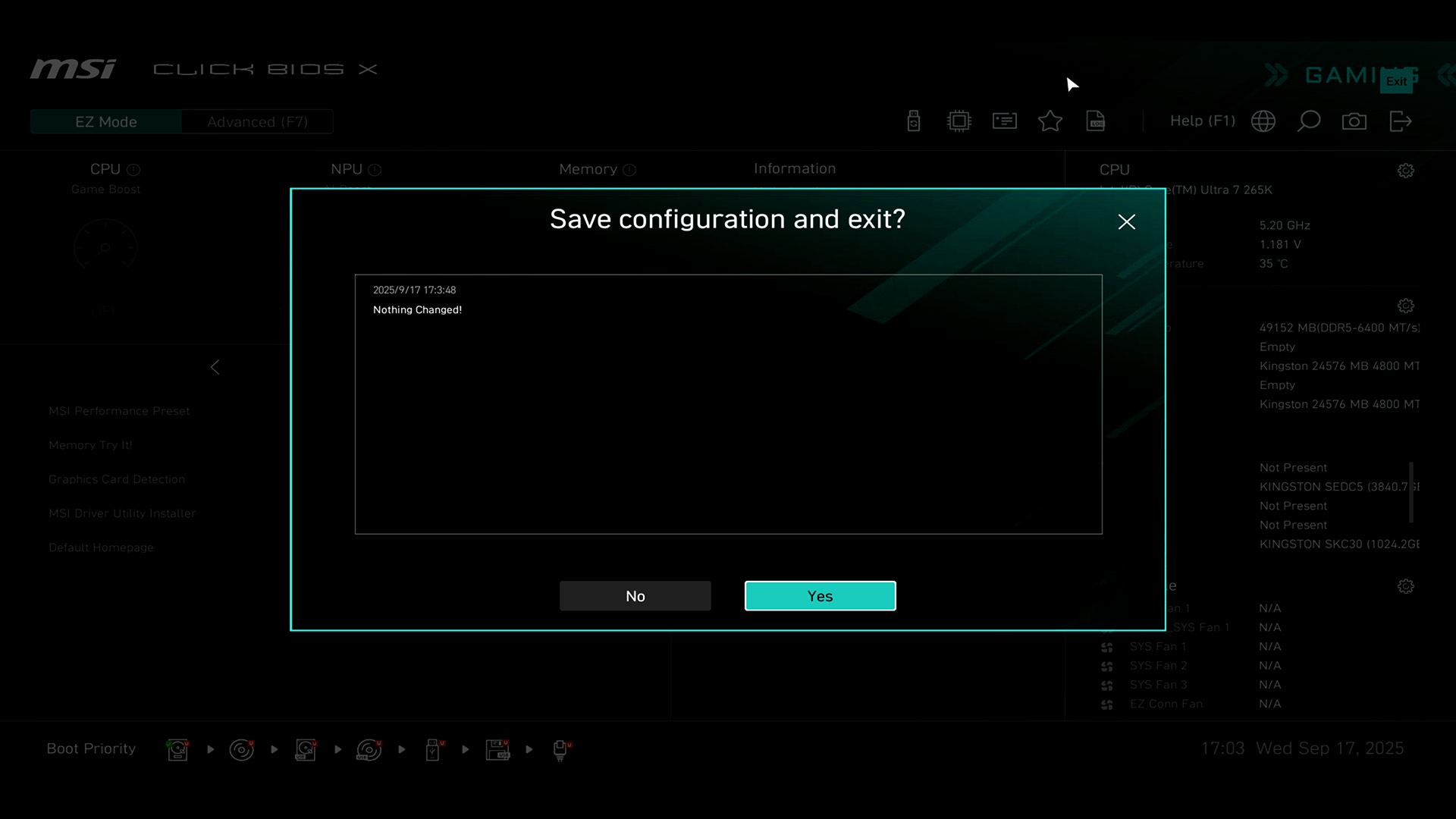Viewport: 1456px width, 819px height.
Task: Click the M-Flash USB icon
Action: (914, 121)
